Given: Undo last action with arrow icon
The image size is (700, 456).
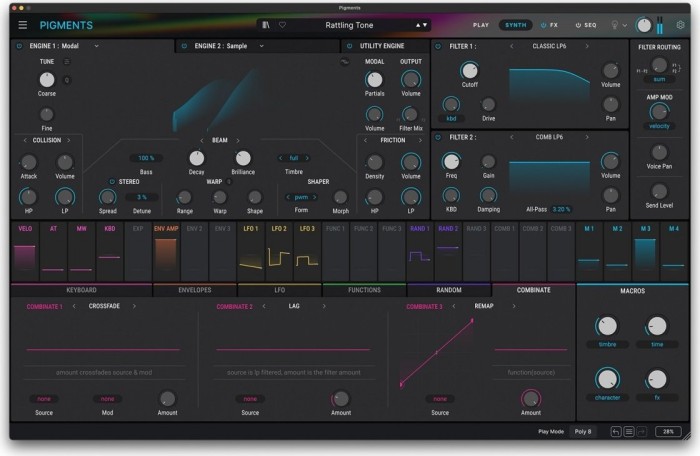Looking at the screenshot, I should pyautogui.click(x=616, y=431).
